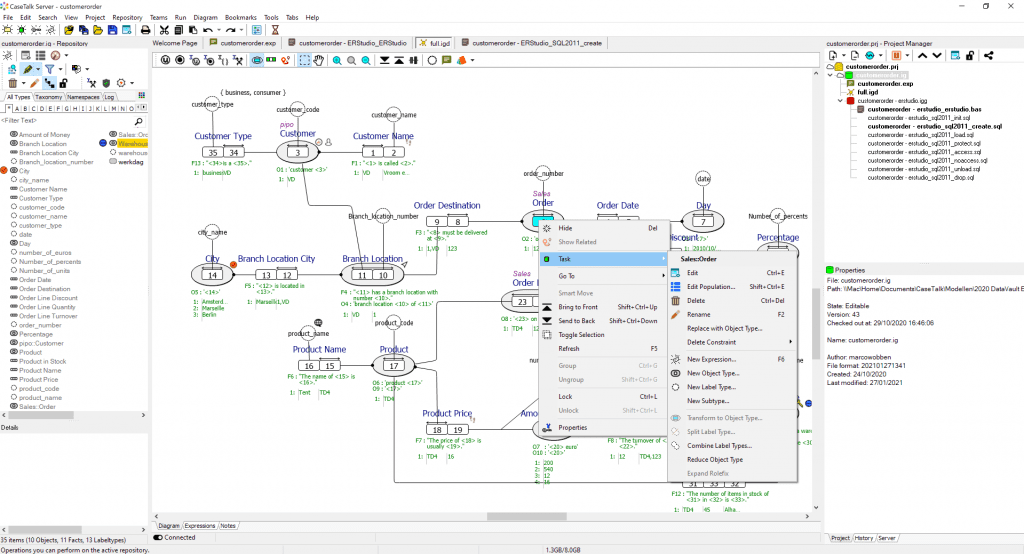This screenshot has height=554, width=1024.
Task: Click the funnel filter icon in repository
Action: 49,69
